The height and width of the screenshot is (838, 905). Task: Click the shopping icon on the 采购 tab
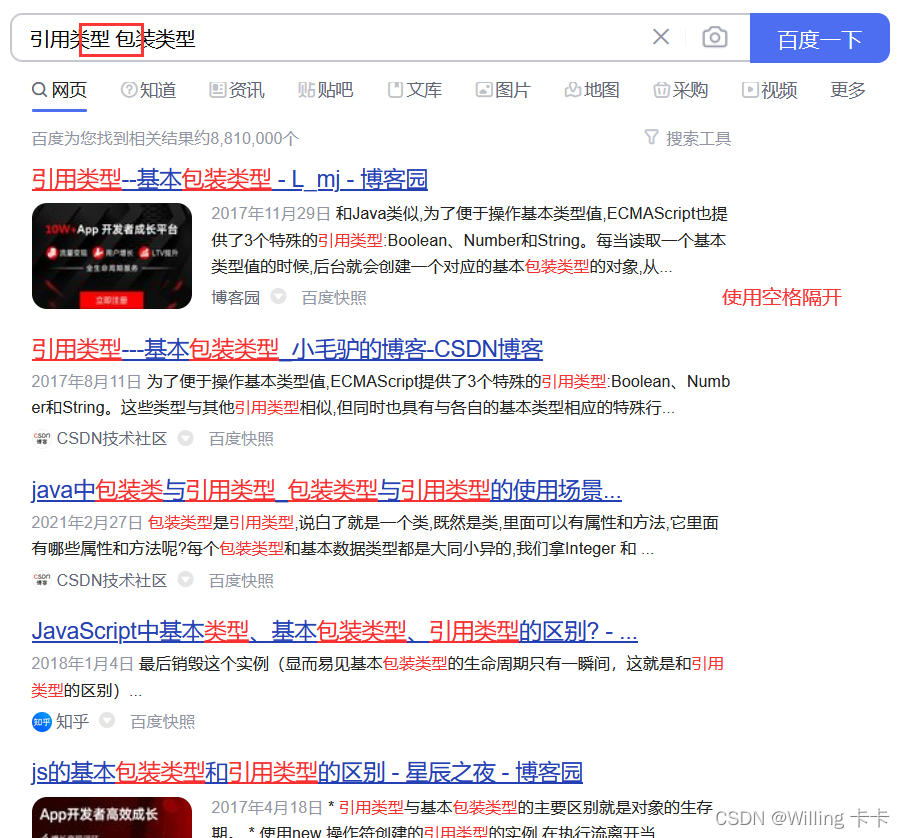[661, 90]
